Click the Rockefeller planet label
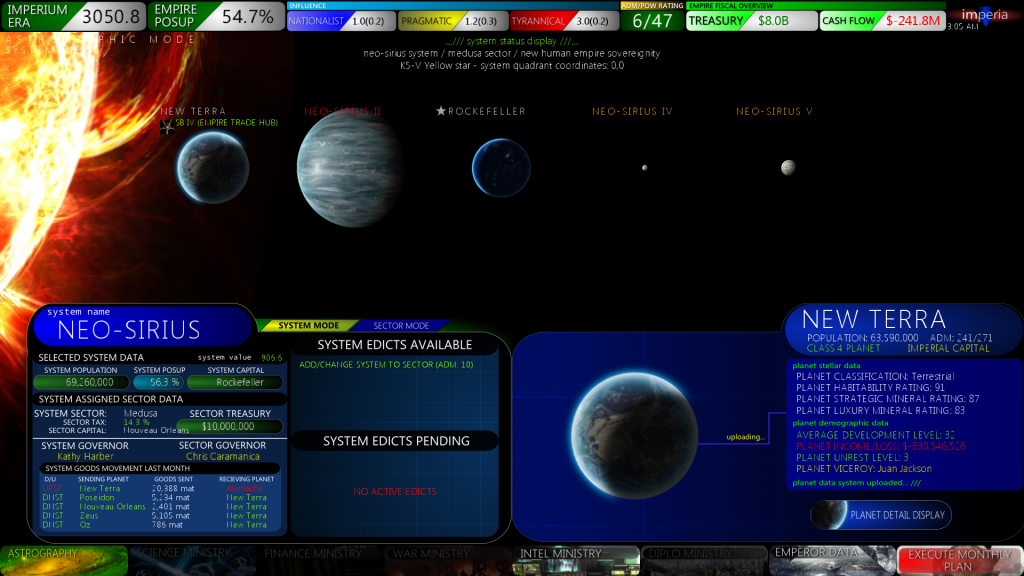This screenshot has width=1024, height=576. [487, 111]
